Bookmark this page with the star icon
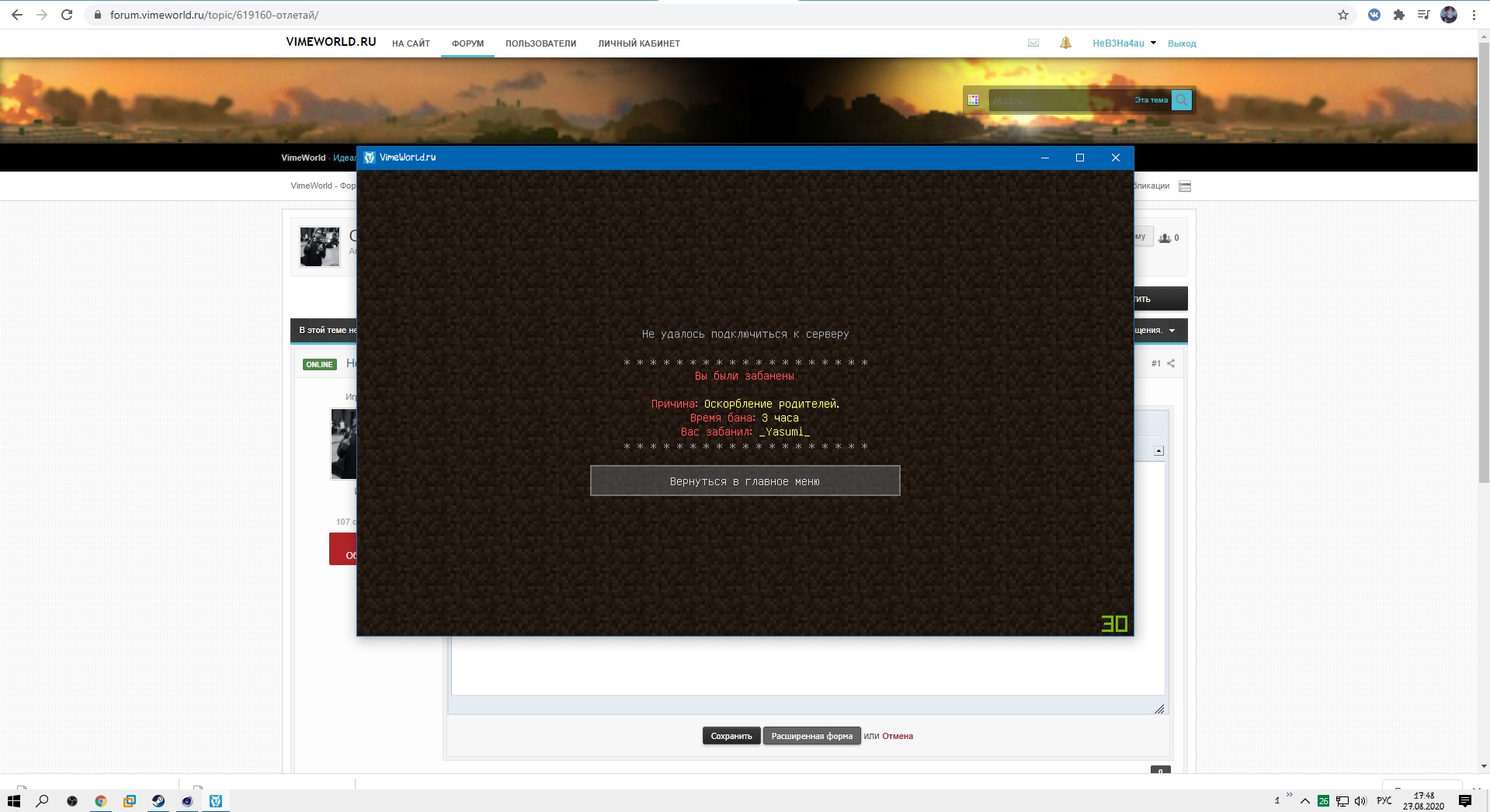This screenshot has width=1490, height=812. (x=1343, y=15)
